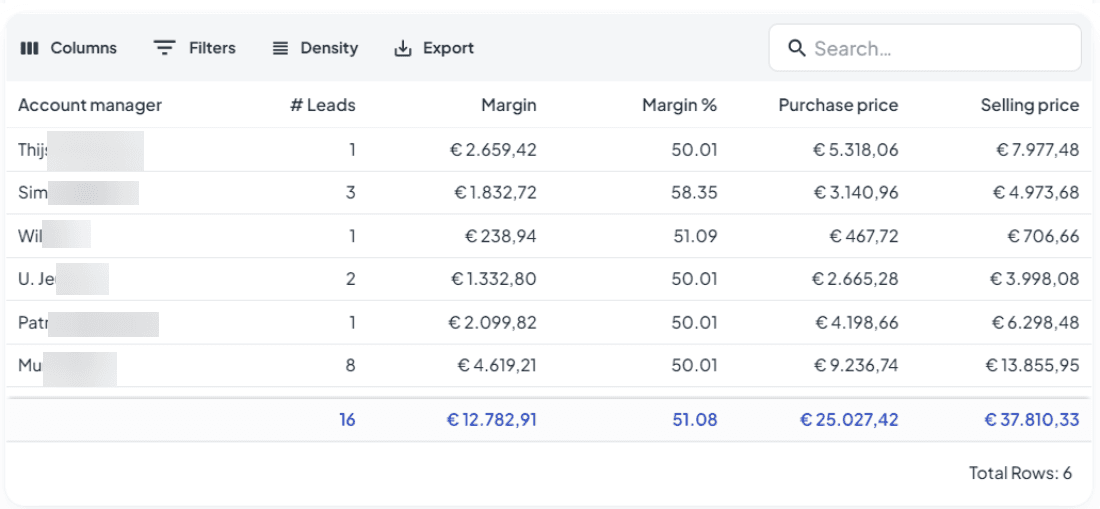Viewport: 1100px width, 509px height.
Task: Sort by Margin % column header
Action: [x=679, y=105]
